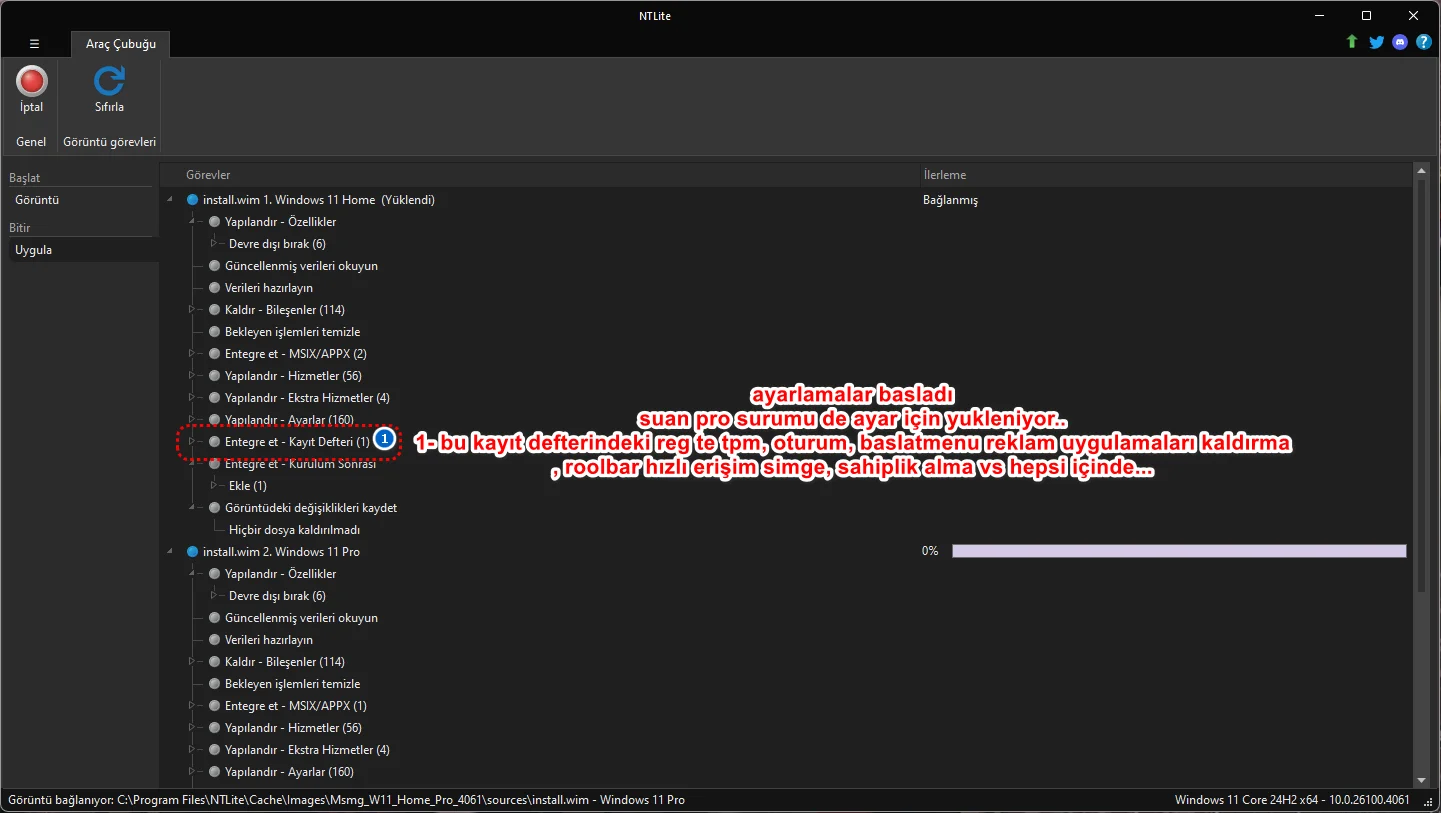The image size is (1441, 813).
Task: Select Güncellenmiş verileri okuyun under Windows 11 Home
Action: pos(301,266)
